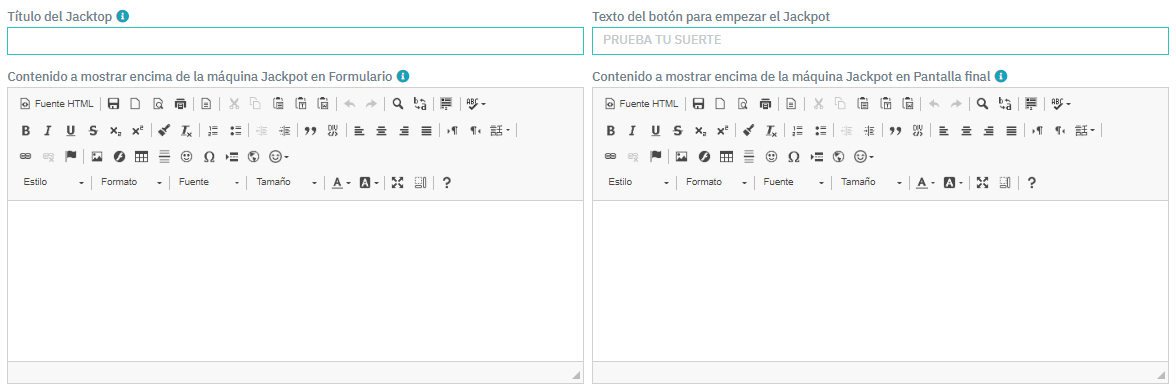Toggle Strikethrough in the Formulario editor
The height and width of the screenshot is (392, 1176).
(x=93, y=130)
